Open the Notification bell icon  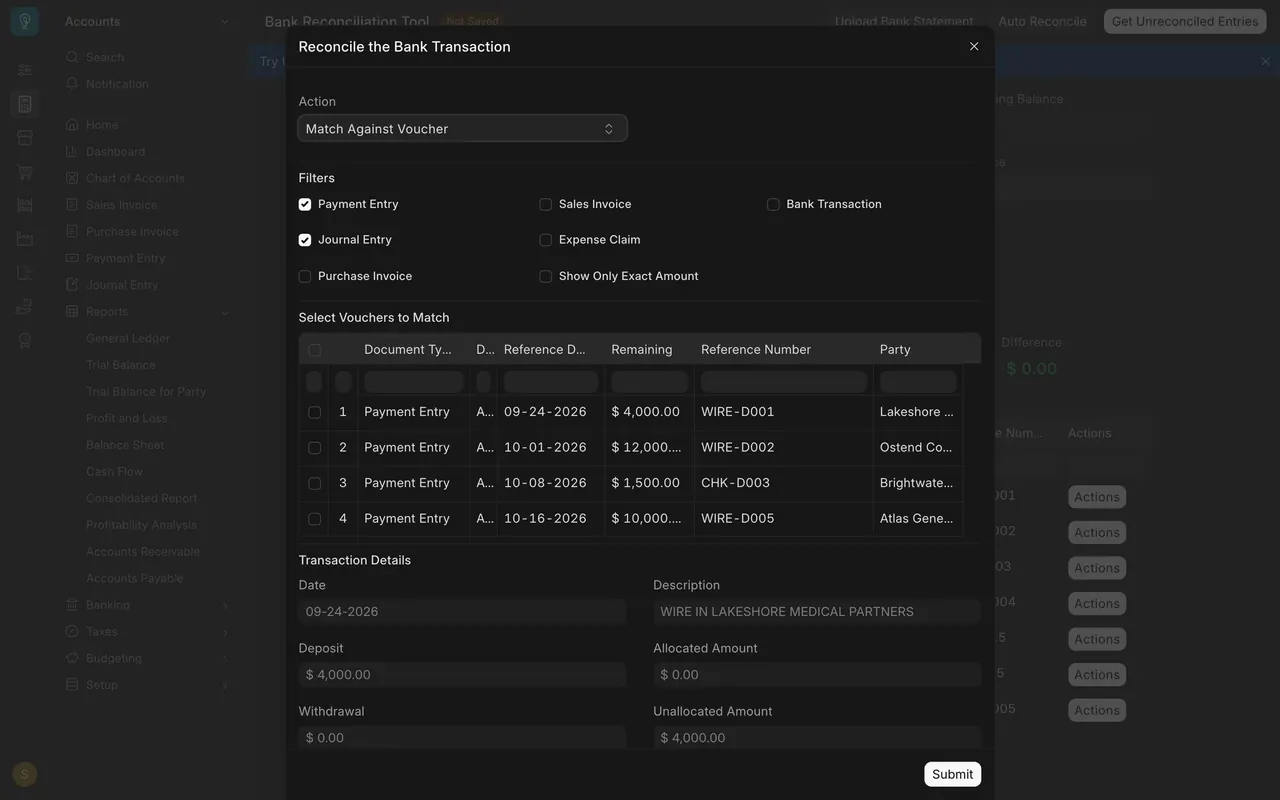72,84
